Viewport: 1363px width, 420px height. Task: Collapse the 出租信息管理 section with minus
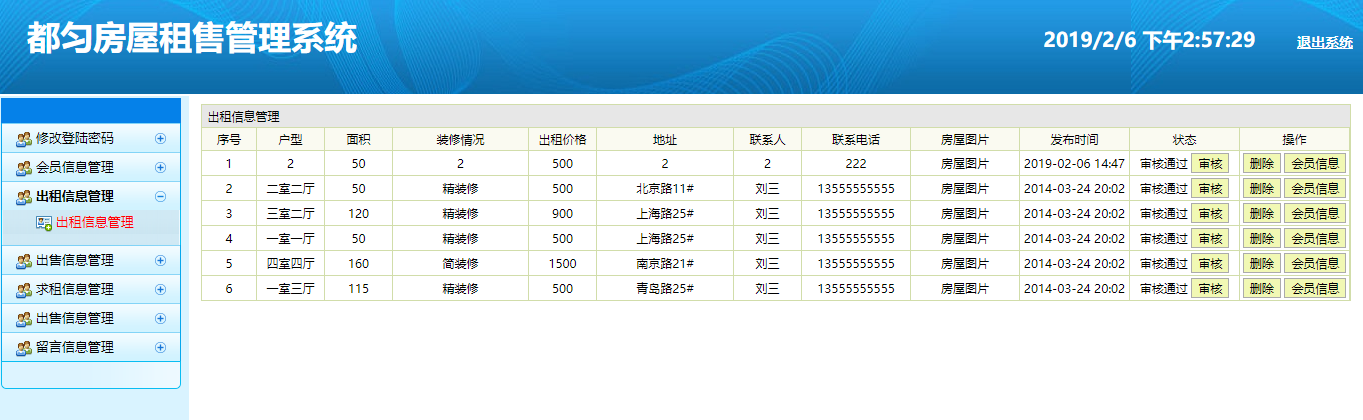(160, 196)
